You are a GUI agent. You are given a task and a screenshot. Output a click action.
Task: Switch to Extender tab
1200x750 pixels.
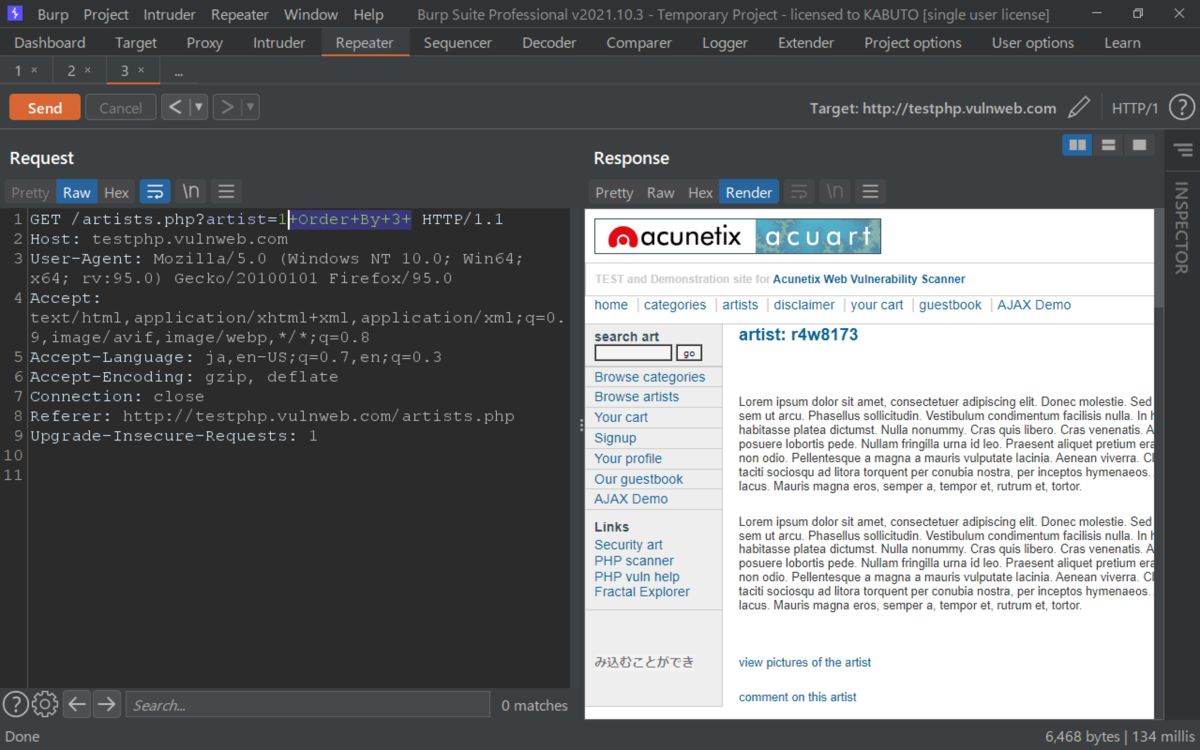tap(806, 43)
